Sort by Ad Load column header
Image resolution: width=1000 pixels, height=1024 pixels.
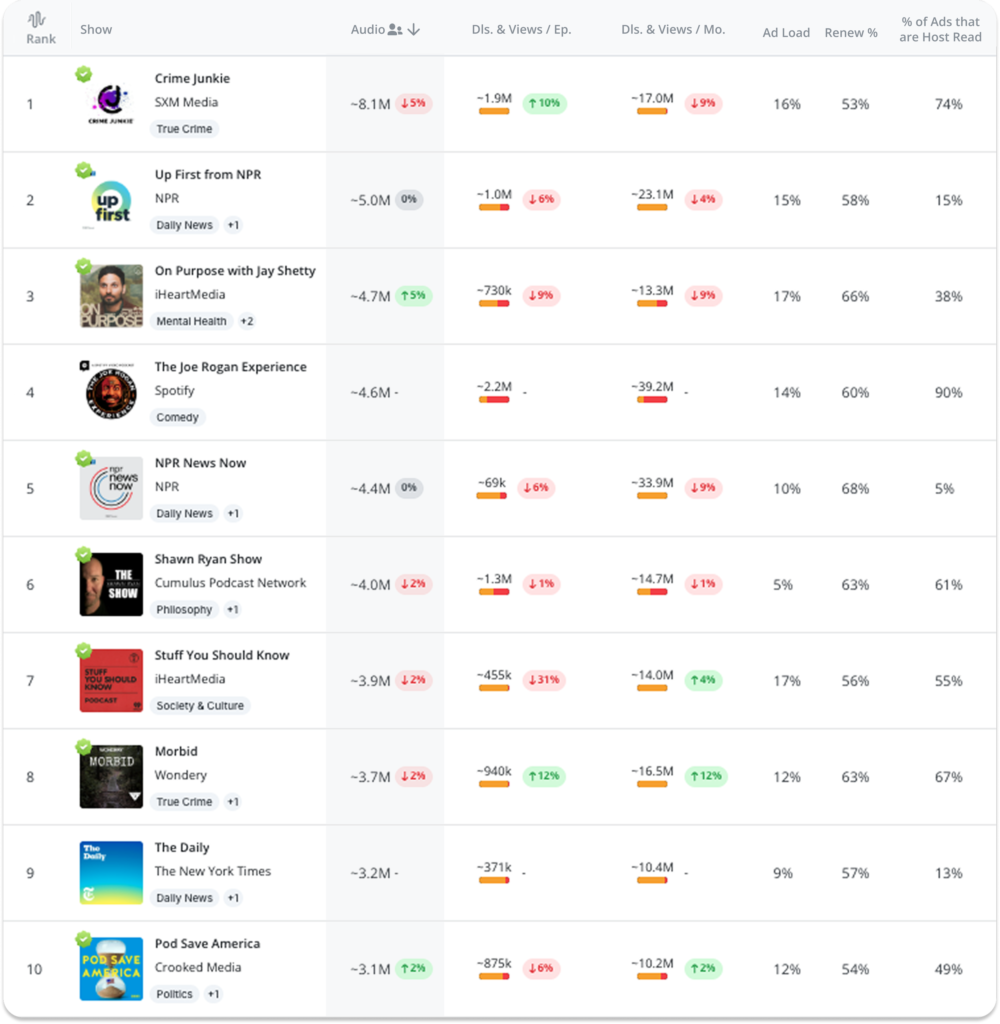point(786,32)
